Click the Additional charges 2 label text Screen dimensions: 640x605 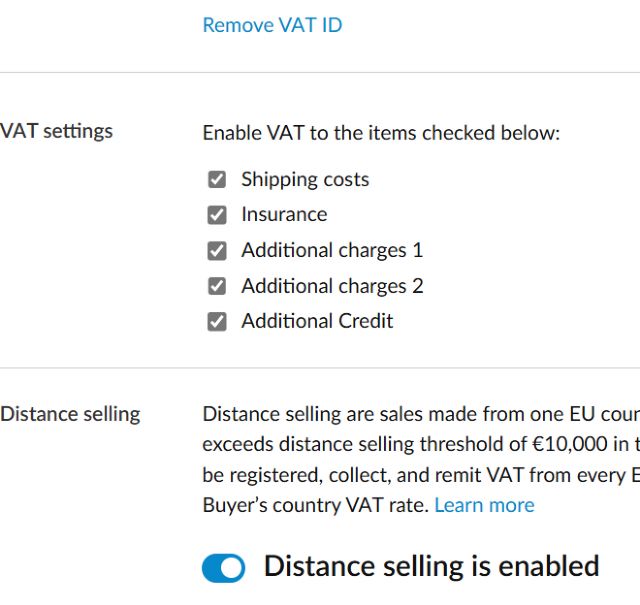[332, 286]
